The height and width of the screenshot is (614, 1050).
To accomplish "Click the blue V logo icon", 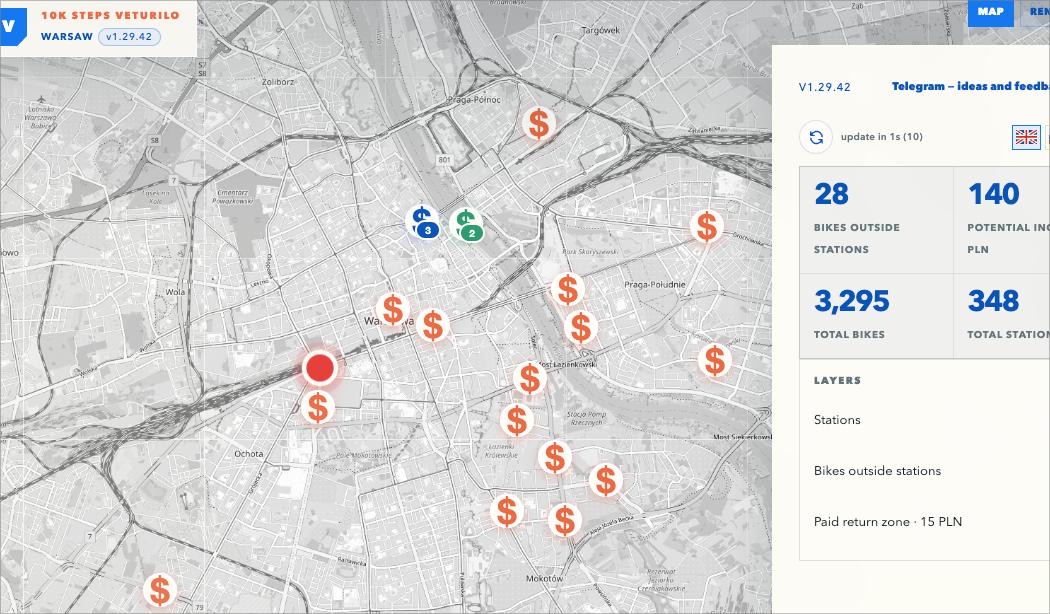I will tap(12, 26).
